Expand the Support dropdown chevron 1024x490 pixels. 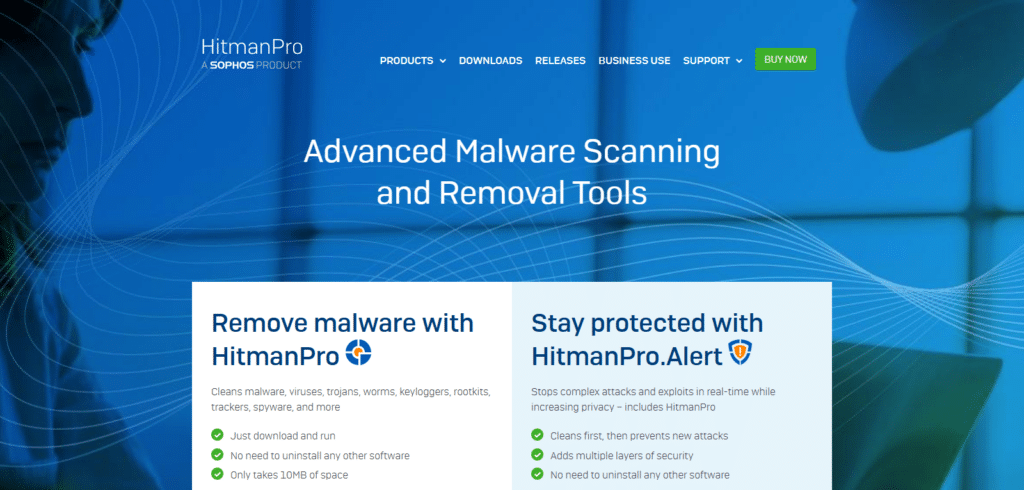coord(739,61)
